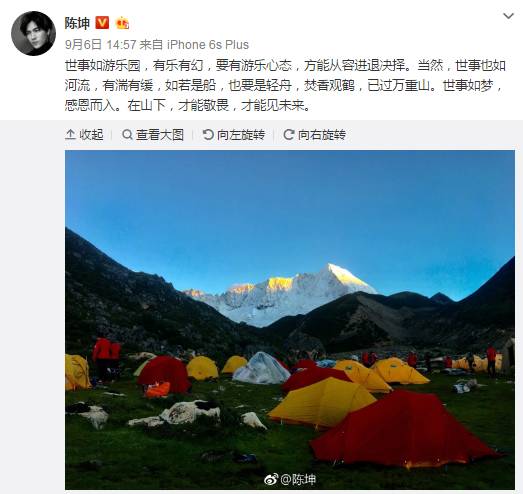The height and width of the screenshot is (494, 523).
Task: Click the magnifier icon beside 查看大图
Action: pyautogui.click(x=127, y=135)
